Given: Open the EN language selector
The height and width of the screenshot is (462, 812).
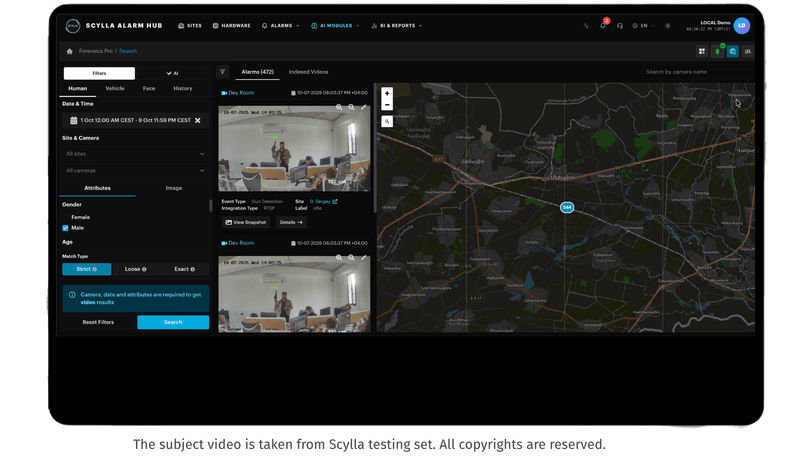Looking at the screenshot, I should coord(643,25).
